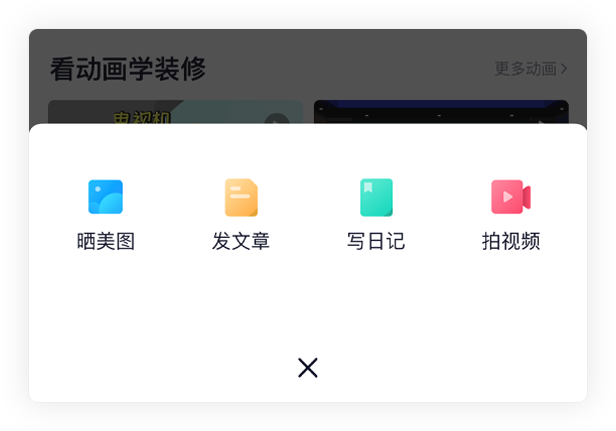Select the green 写日记 notebook icon

[x=376, y=197]
